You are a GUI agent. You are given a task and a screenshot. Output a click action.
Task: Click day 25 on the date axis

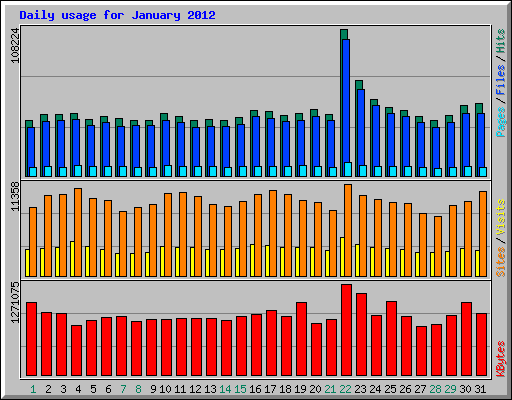[x=390, y=389]
